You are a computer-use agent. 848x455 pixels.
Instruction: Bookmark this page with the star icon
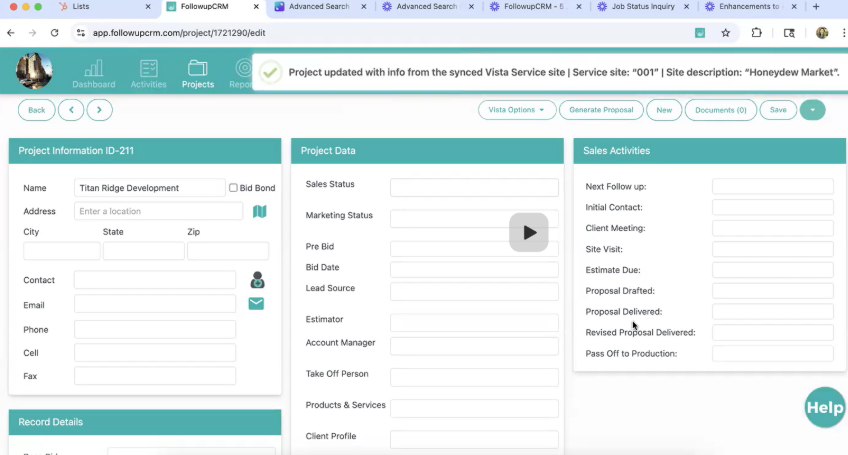(x=726, y=33)
